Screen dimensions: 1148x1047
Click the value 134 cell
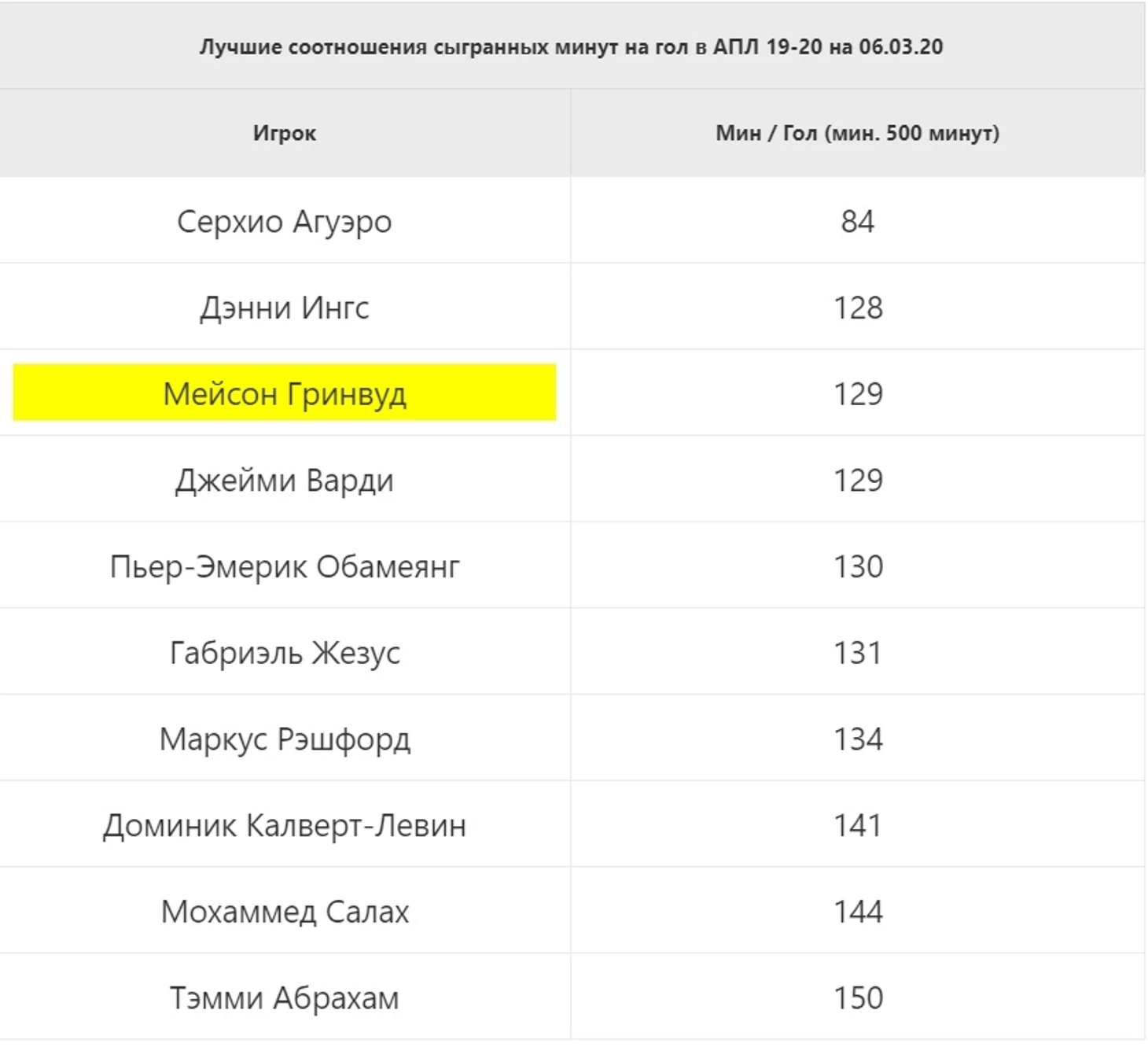[857, 739]
